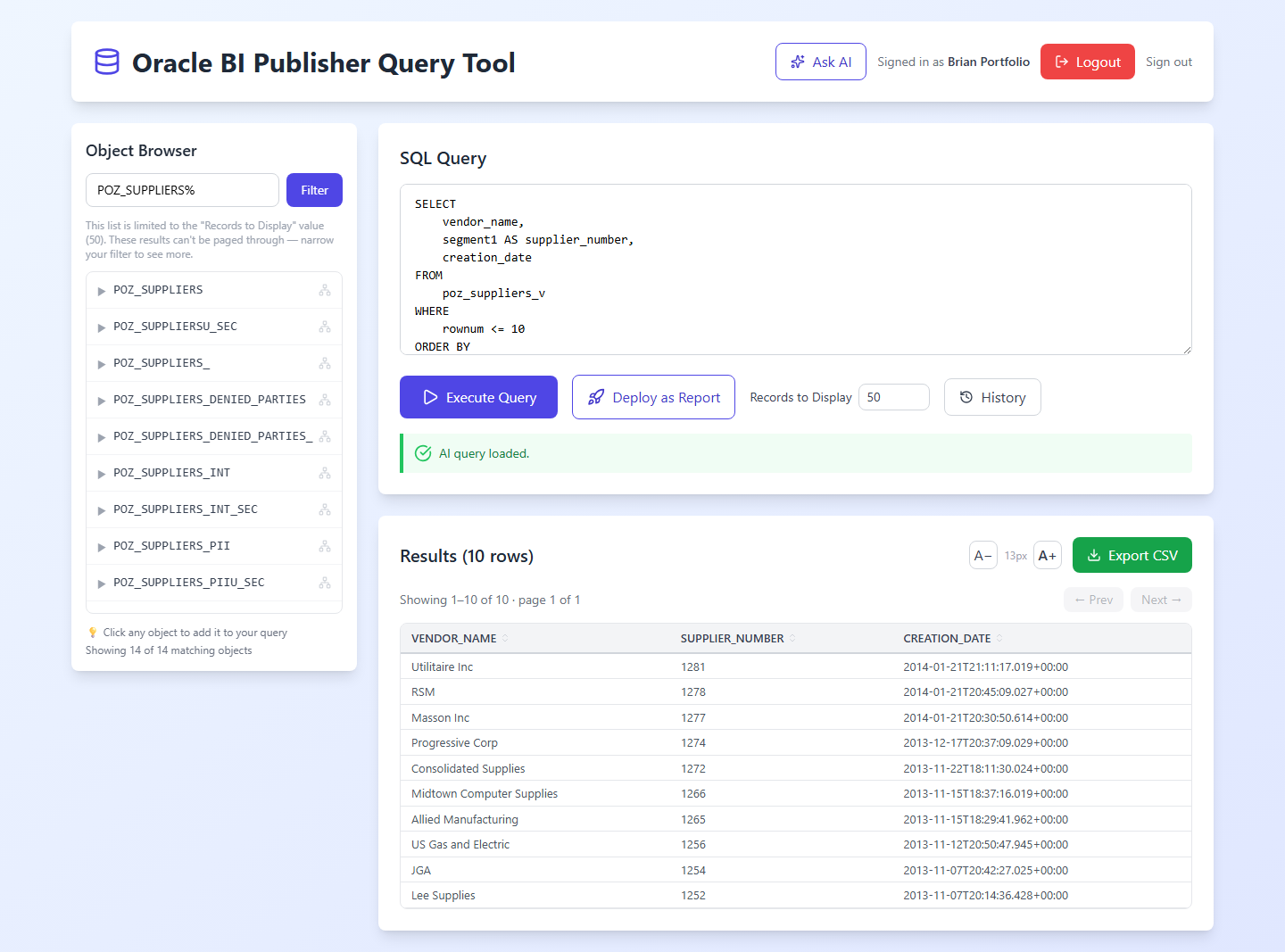Select the POZ_SUPPLIERS_INT object name

(x=171, y=473)
